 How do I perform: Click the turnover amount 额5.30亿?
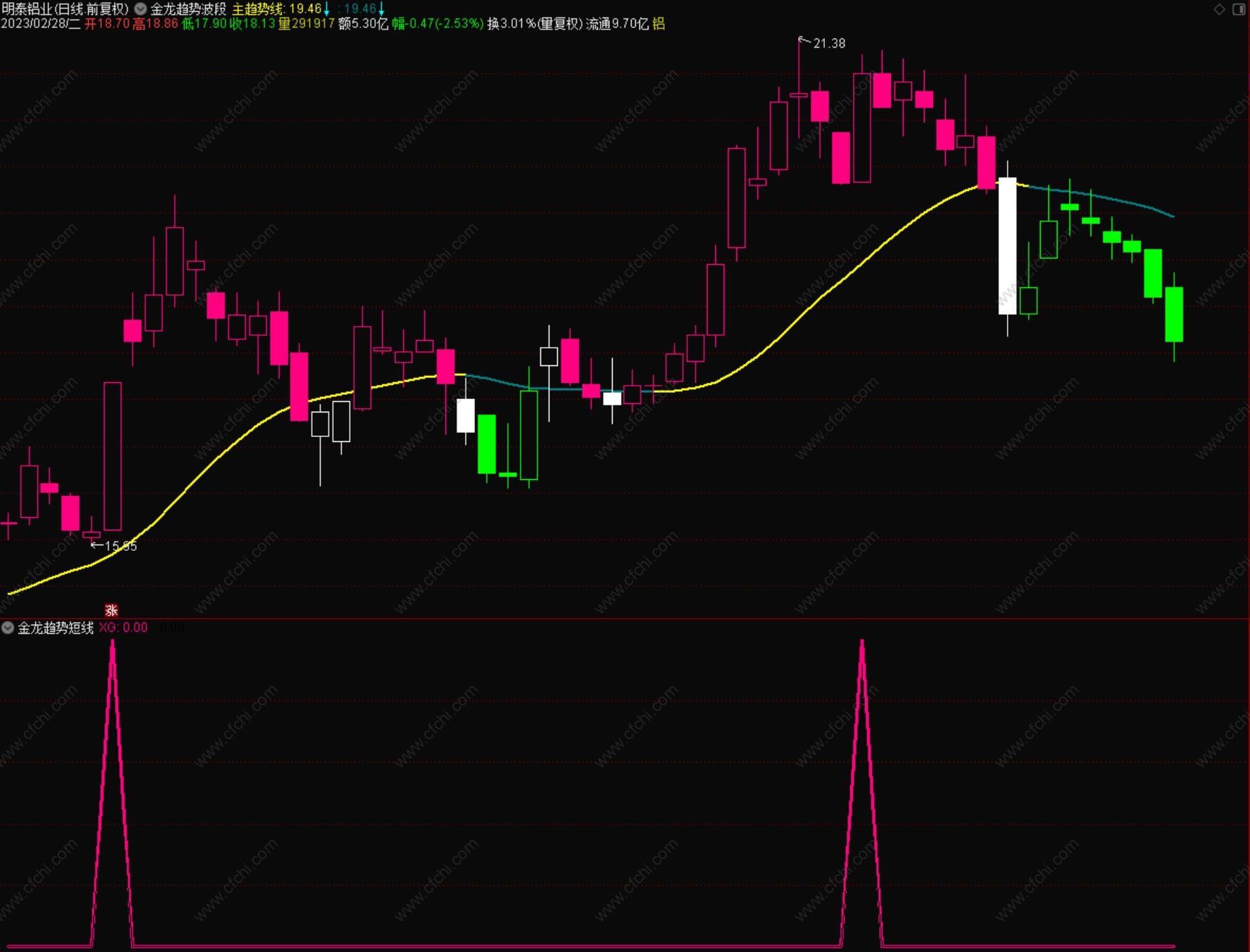[x=363, y=24]
